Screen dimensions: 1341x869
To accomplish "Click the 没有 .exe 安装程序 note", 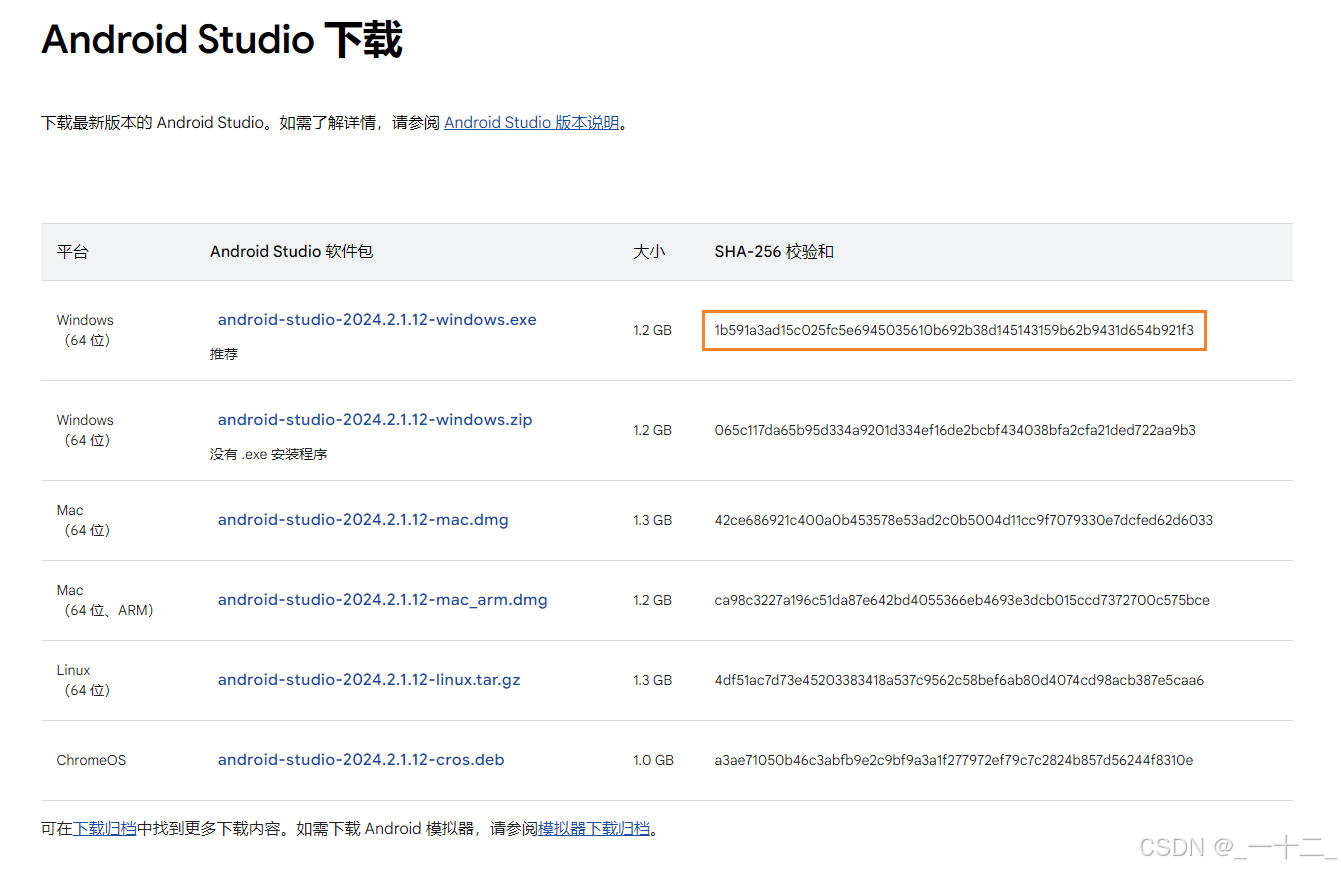I will pyautogui.click(x=268, y=454).
